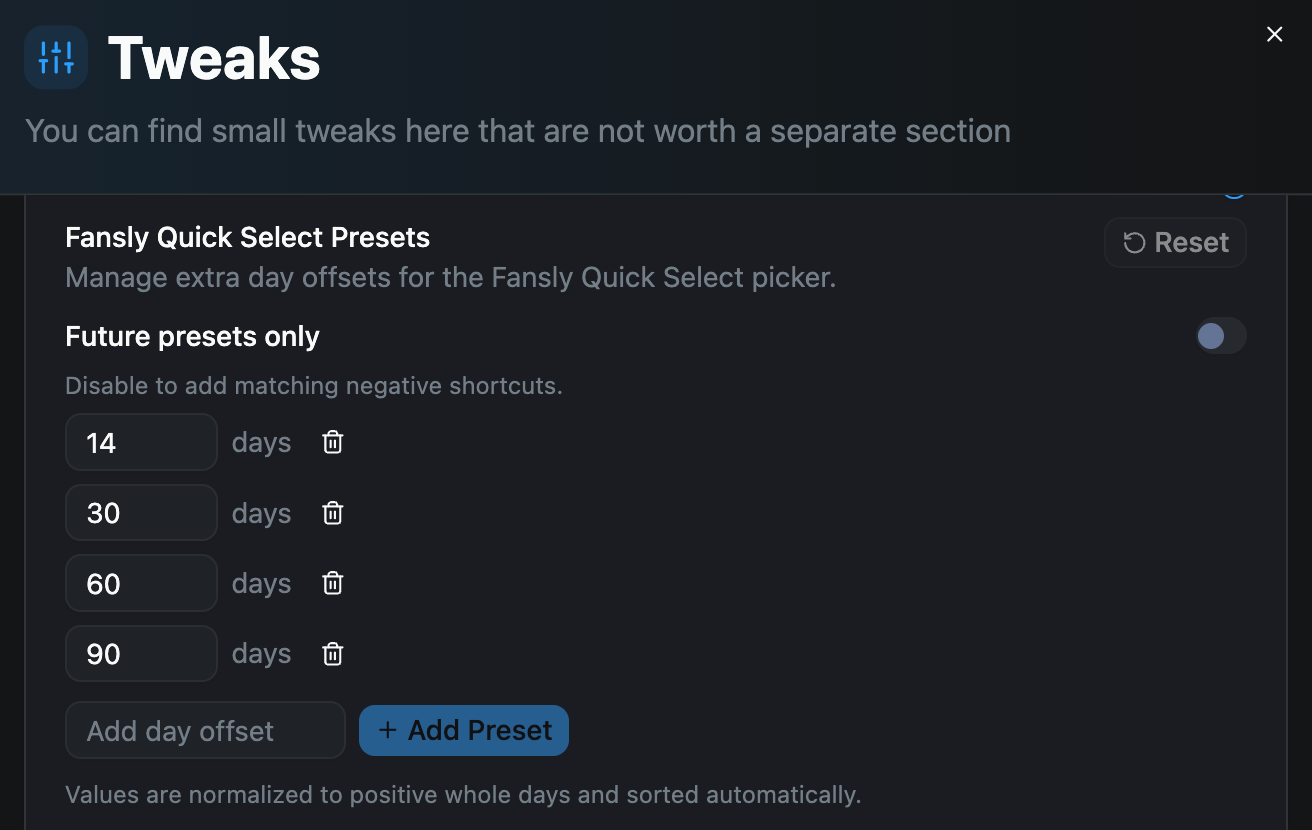The width and height of the screenshot is (1312, 830).
Task: Delete the 60 days preset
Action: (x=332, y=583)
